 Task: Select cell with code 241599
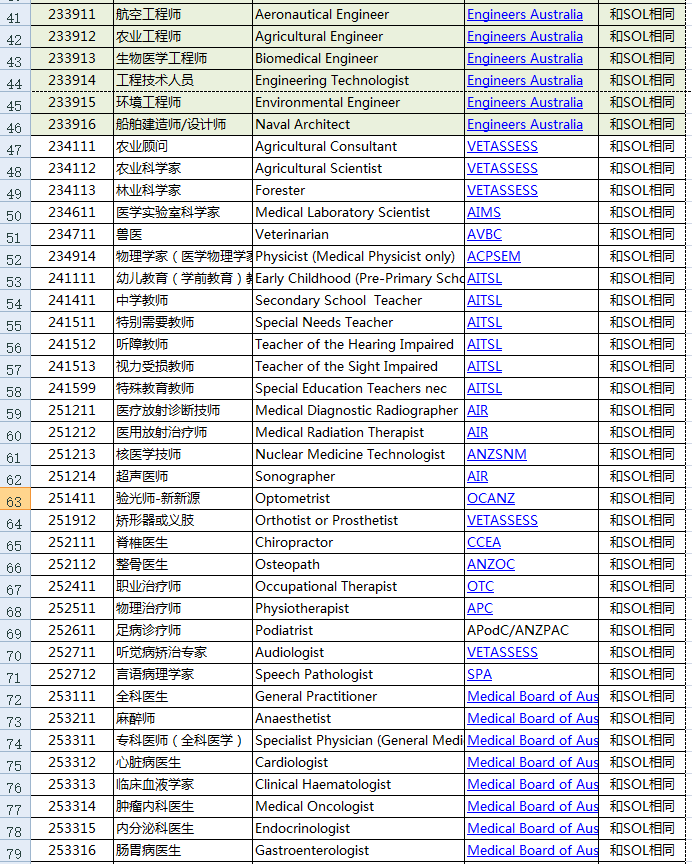point(72,388)
